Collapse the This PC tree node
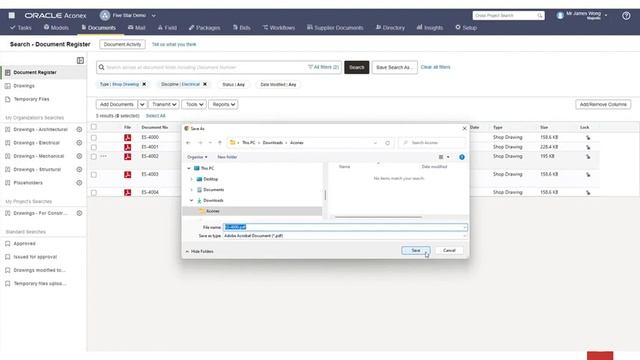Viewport: 640px width, 360px height. click(x=189, y=168)
